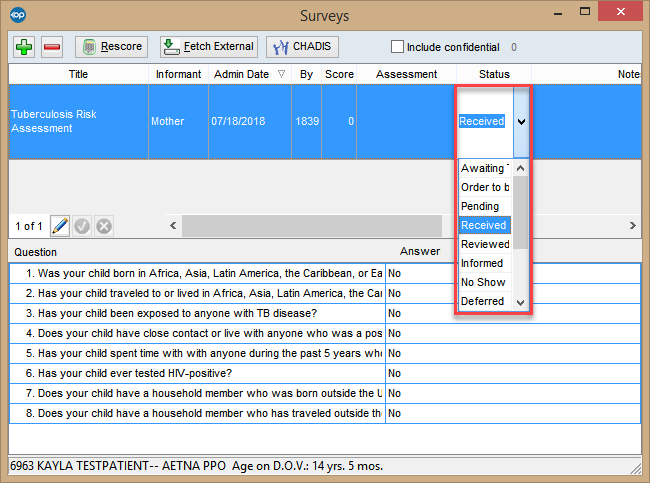Select Order to b option in status list
650x483 pixels.
[x=485, y=187]
